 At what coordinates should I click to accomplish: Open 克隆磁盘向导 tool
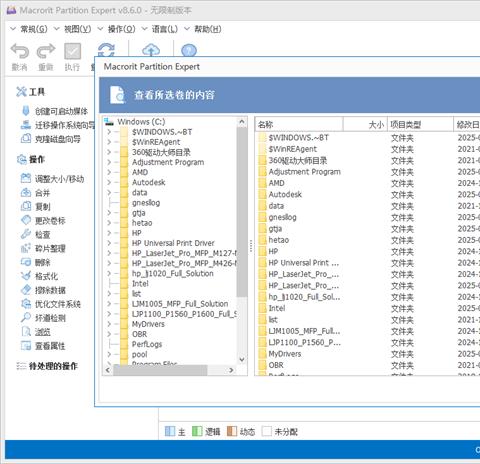pyautogui.click(x=51, y=139)
